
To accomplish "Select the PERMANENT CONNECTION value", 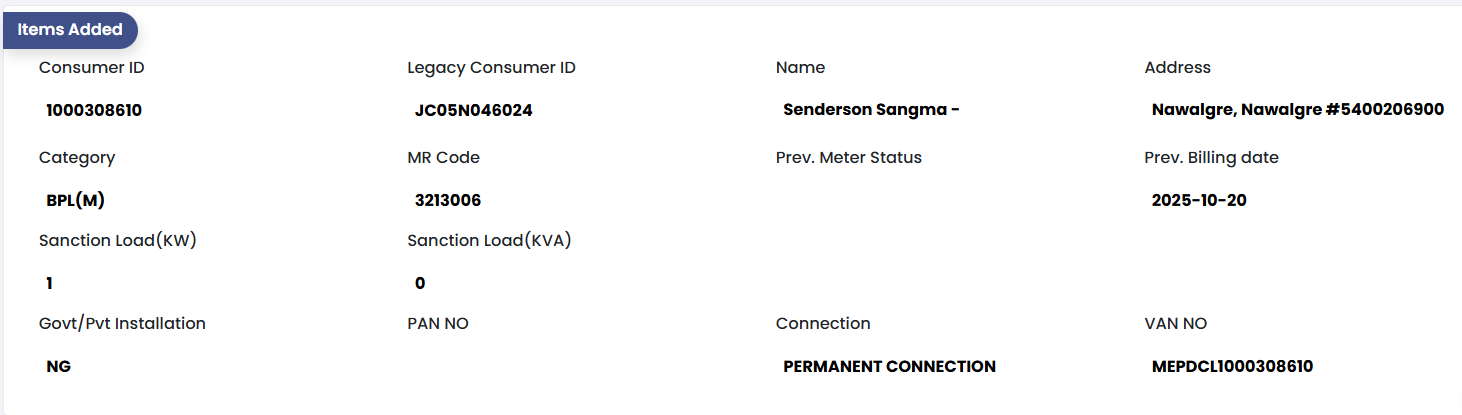I will [889, 367].
